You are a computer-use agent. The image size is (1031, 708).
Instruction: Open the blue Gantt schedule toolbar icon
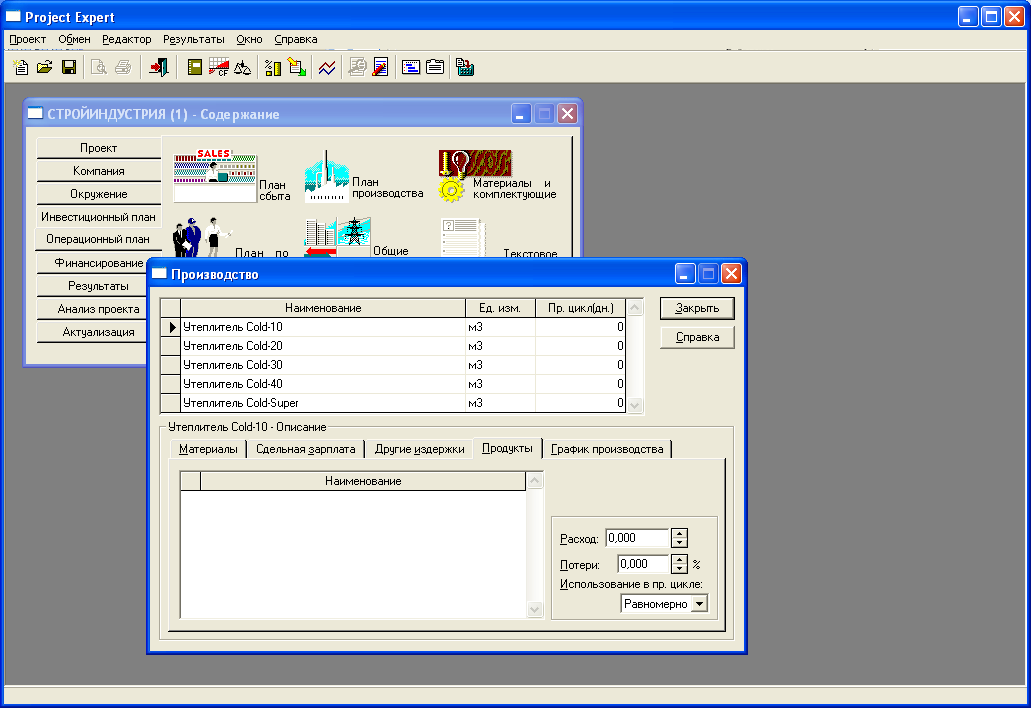pos(411,67)
